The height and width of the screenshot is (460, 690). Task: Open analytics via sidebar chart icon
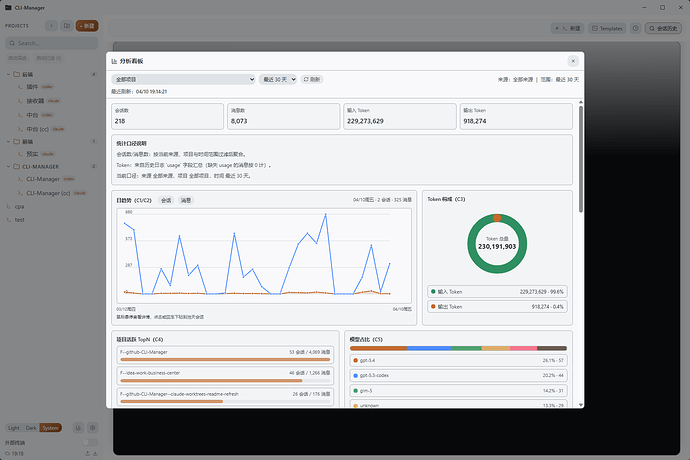point(78,427)
